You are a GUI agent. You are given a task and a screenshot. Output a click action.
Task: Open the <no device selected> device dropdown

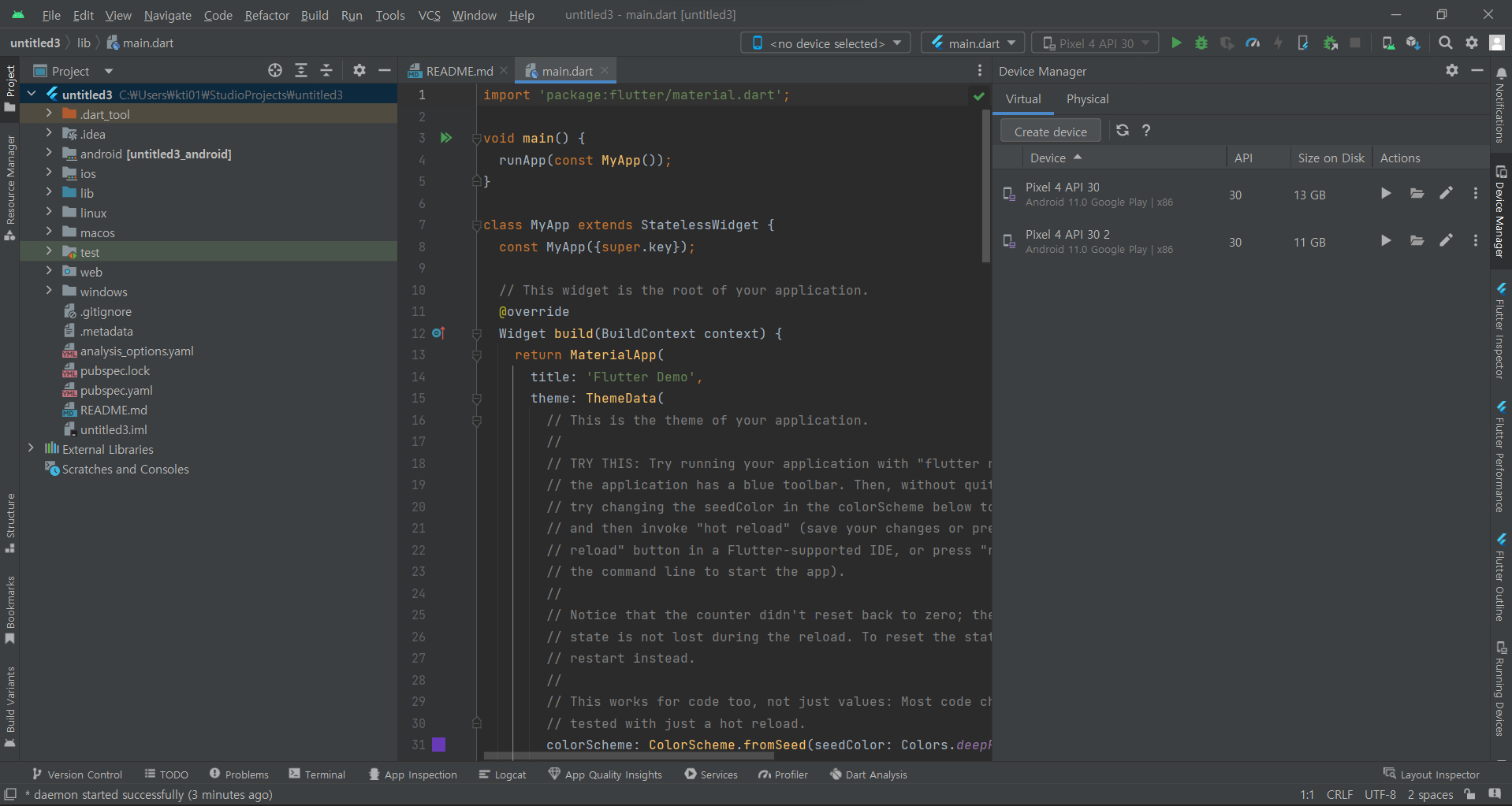[825, 43]
